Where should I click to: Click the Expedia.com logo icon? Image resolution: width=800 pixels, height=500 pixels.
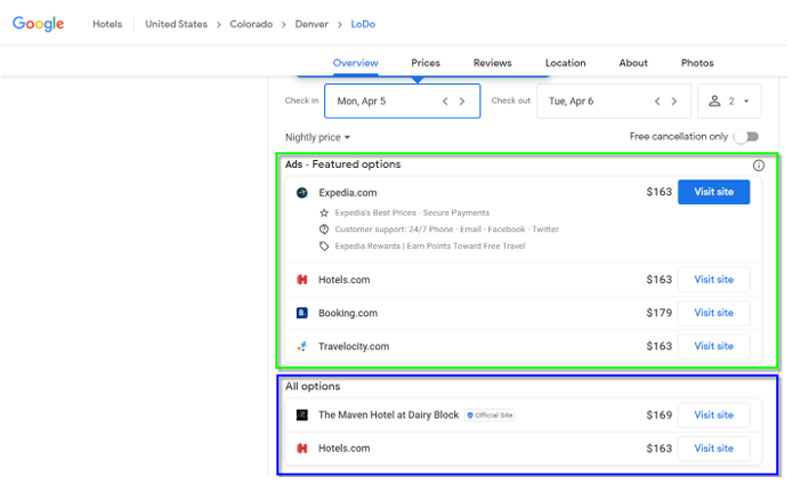[x=302, y=192]
